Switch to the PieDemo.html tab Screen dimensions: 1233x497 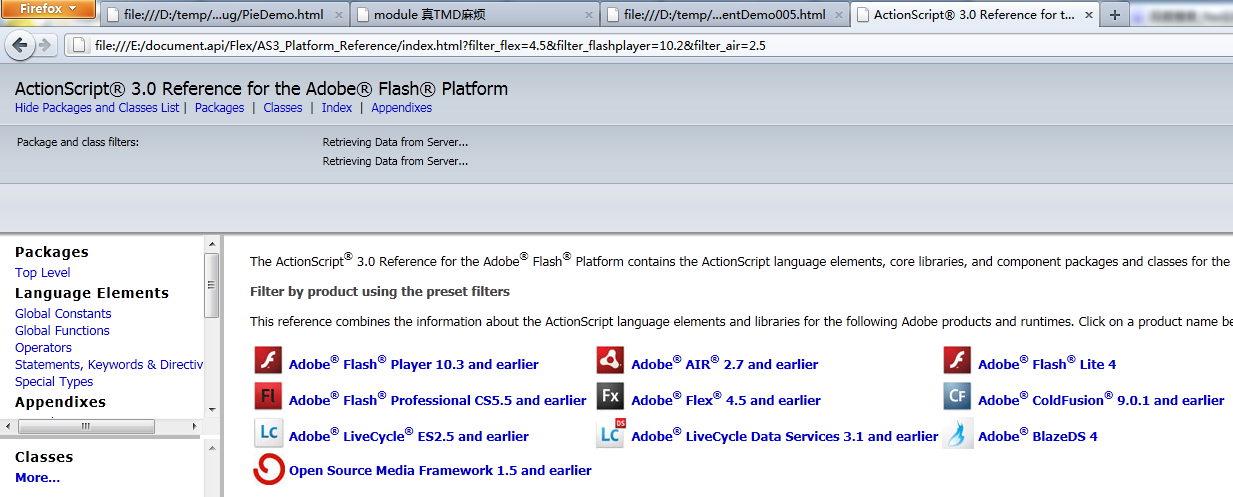(223, 15)
